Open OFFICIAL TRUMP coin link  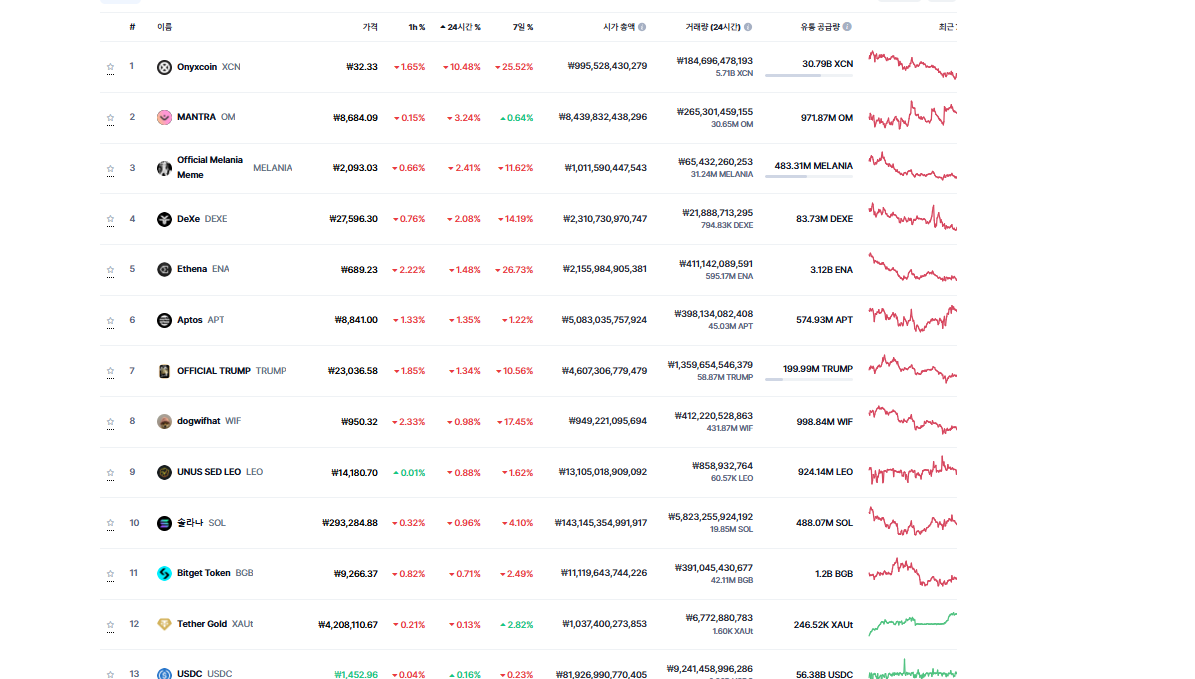(x=232, y=371)
